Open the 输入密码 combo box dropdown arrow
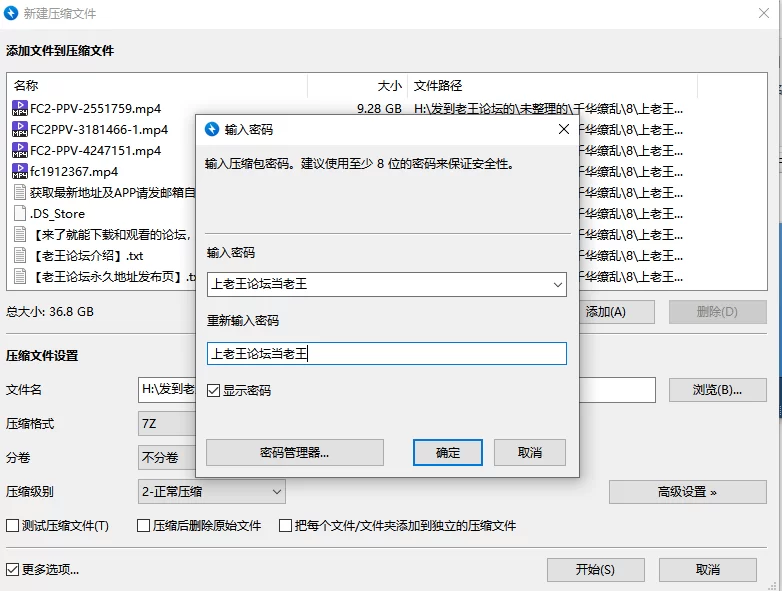Image resolution: width=782 pixels, height=591 pixels. point(558,284)
